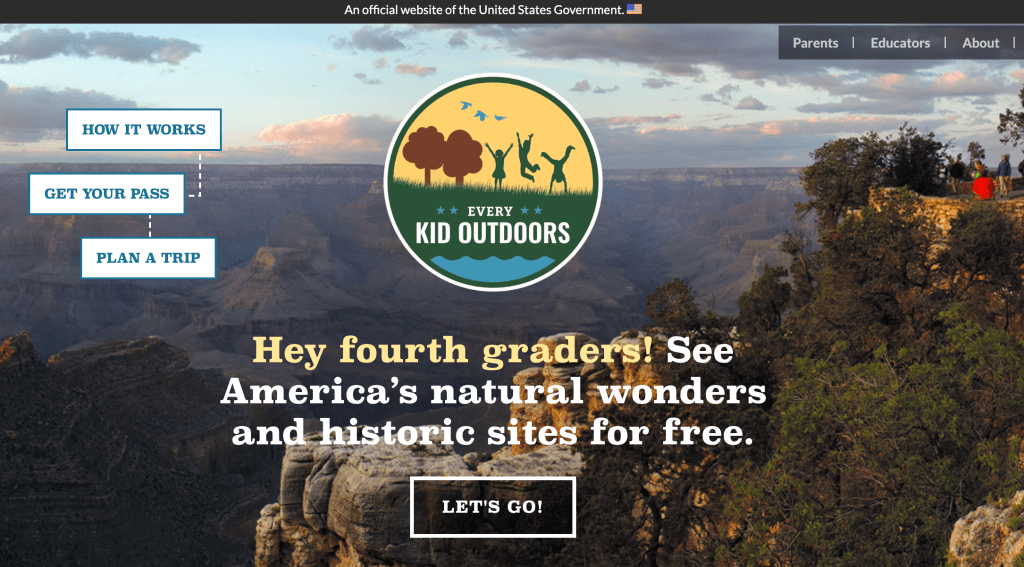This screenshot has height=567, width=1024.
Task: Open the Plan a Trip button
Action: (x=148, y=258)
